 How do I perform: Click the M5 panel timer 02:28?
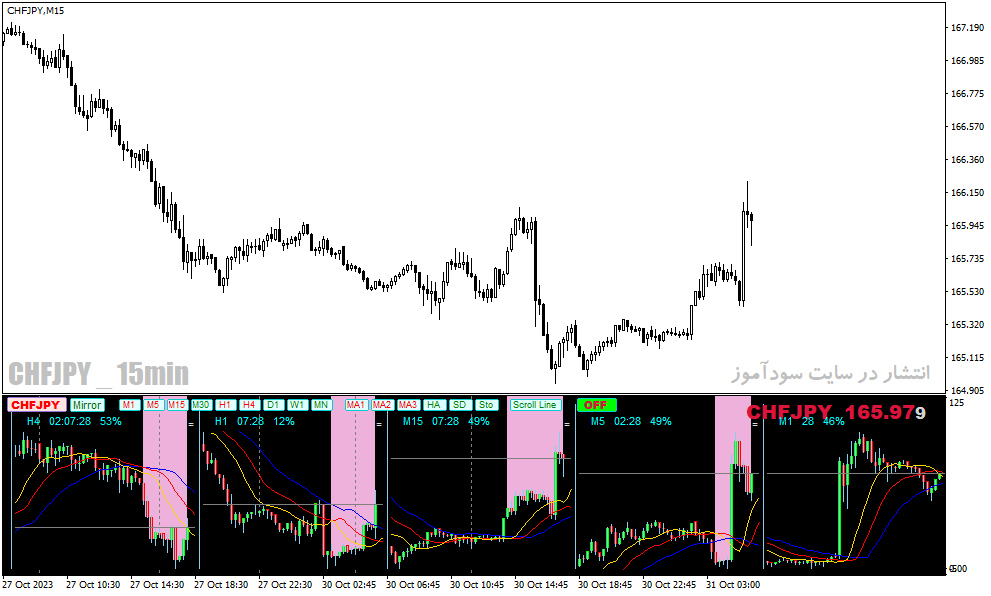click(x=627, y=421)
